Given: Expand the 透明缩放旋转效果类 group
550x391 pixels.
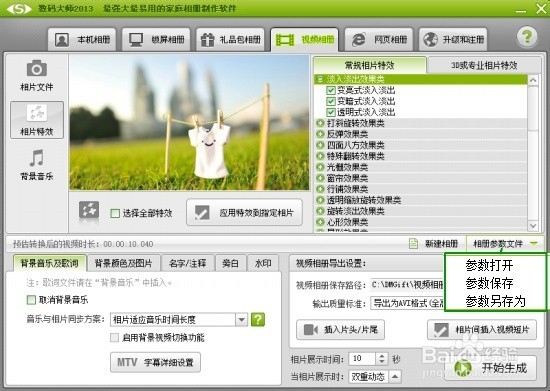Looking at the screenshot, I should [x=320, y=200].
